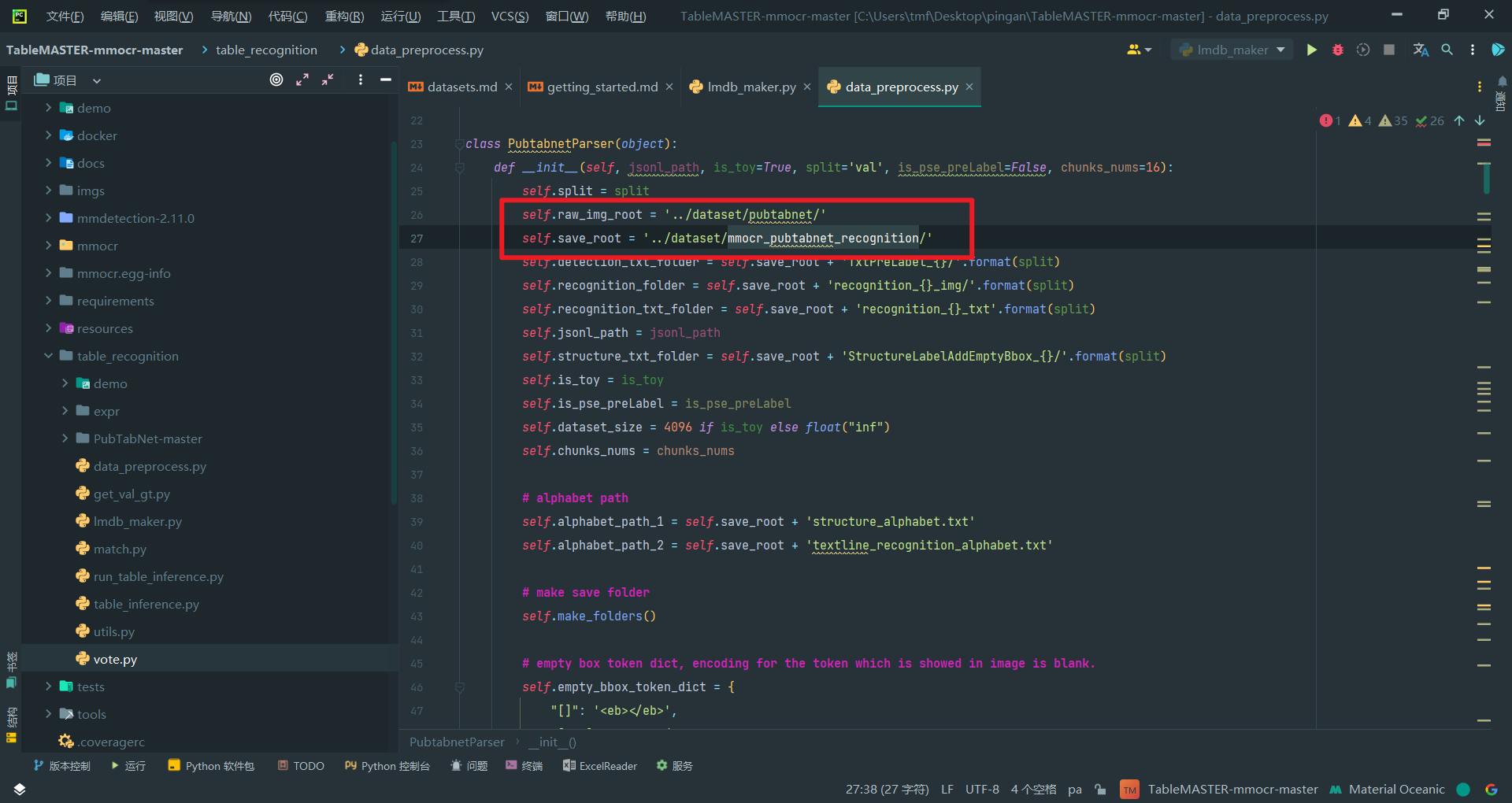The width and height of the screenshot is (1512, 803).
Task: Expand the mmocr folder
Action: point(48,246)
